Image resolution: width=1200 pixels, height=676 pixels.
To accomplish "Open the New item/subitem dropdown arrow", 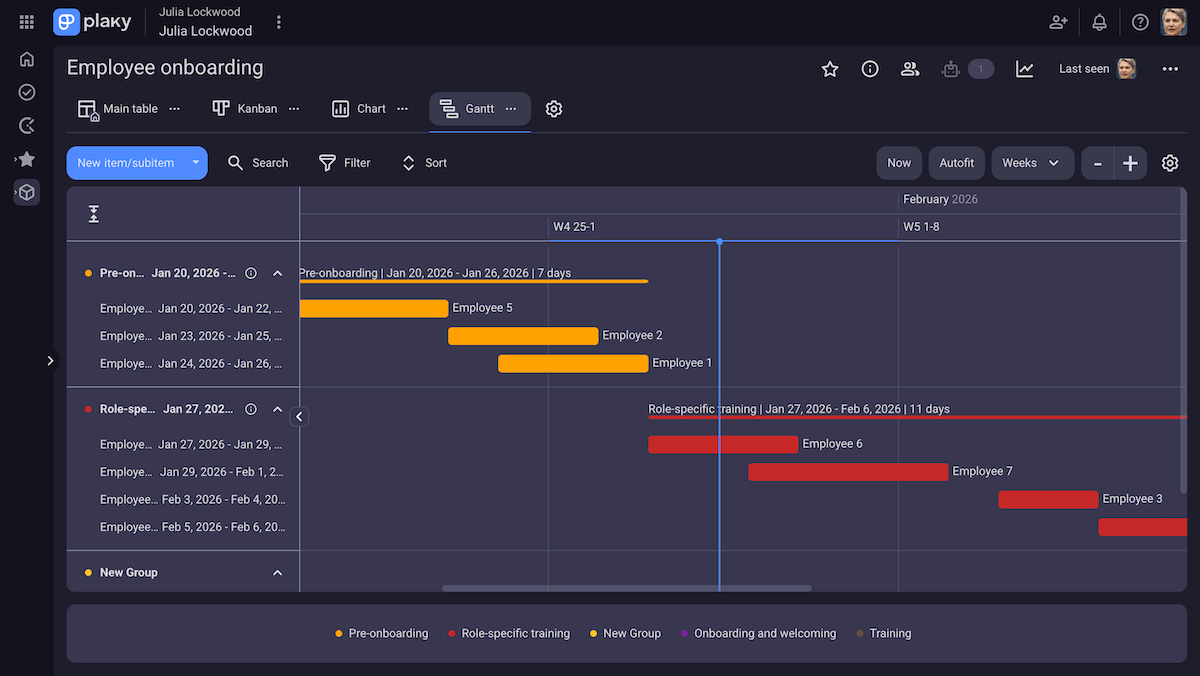I will [195, 162].
